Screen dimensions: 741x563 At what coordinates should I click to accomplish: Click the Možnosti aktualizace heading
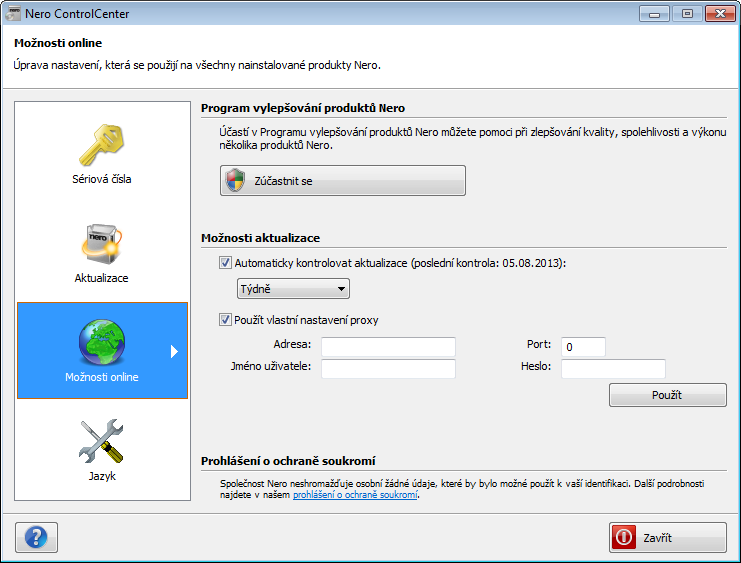tap(260, 238)
